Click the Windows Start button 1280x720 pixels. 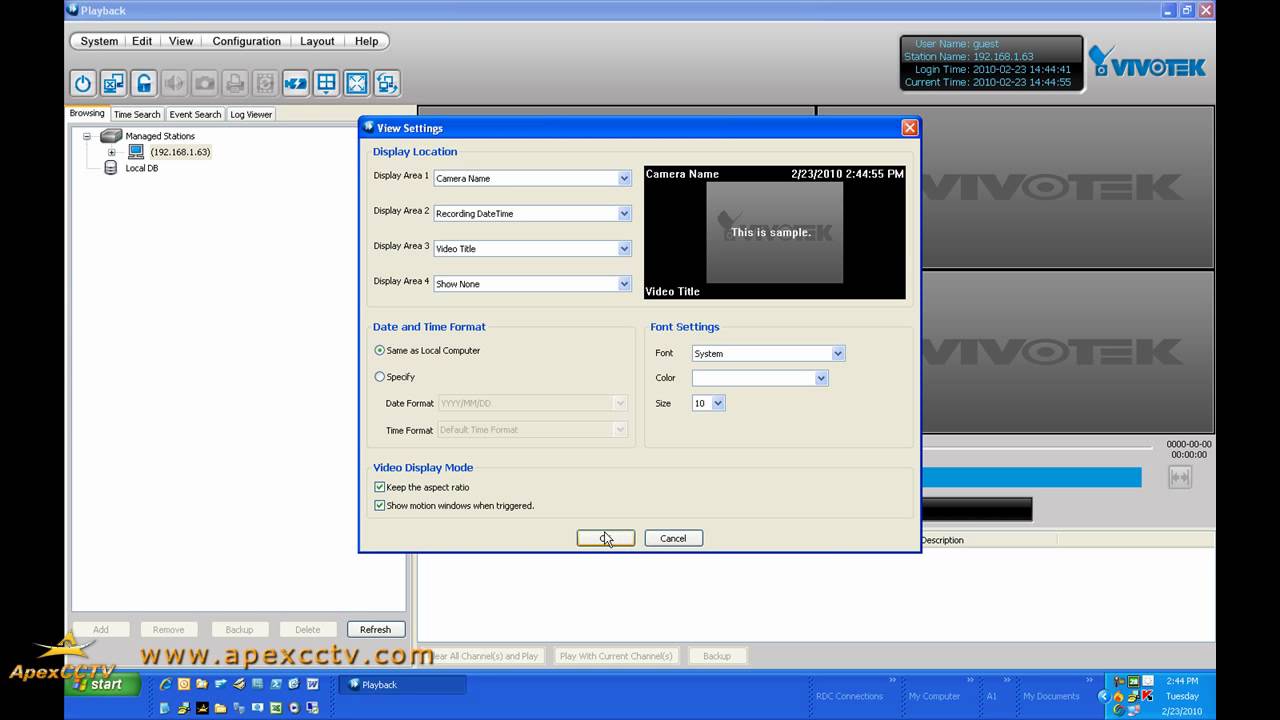[x=103, y=685]
